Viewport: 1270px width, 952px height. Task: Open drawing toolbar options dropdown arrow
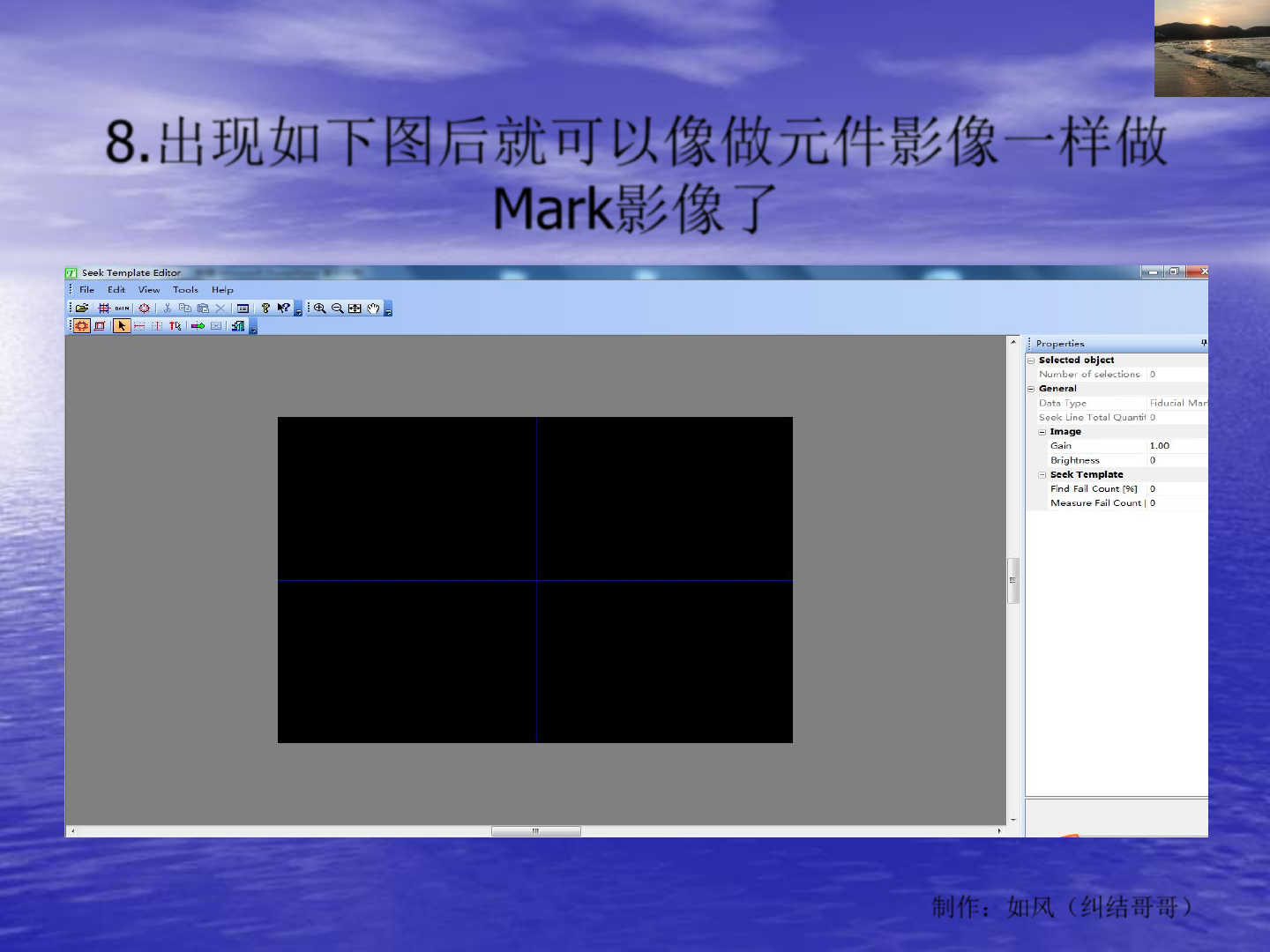pos(253,326)
